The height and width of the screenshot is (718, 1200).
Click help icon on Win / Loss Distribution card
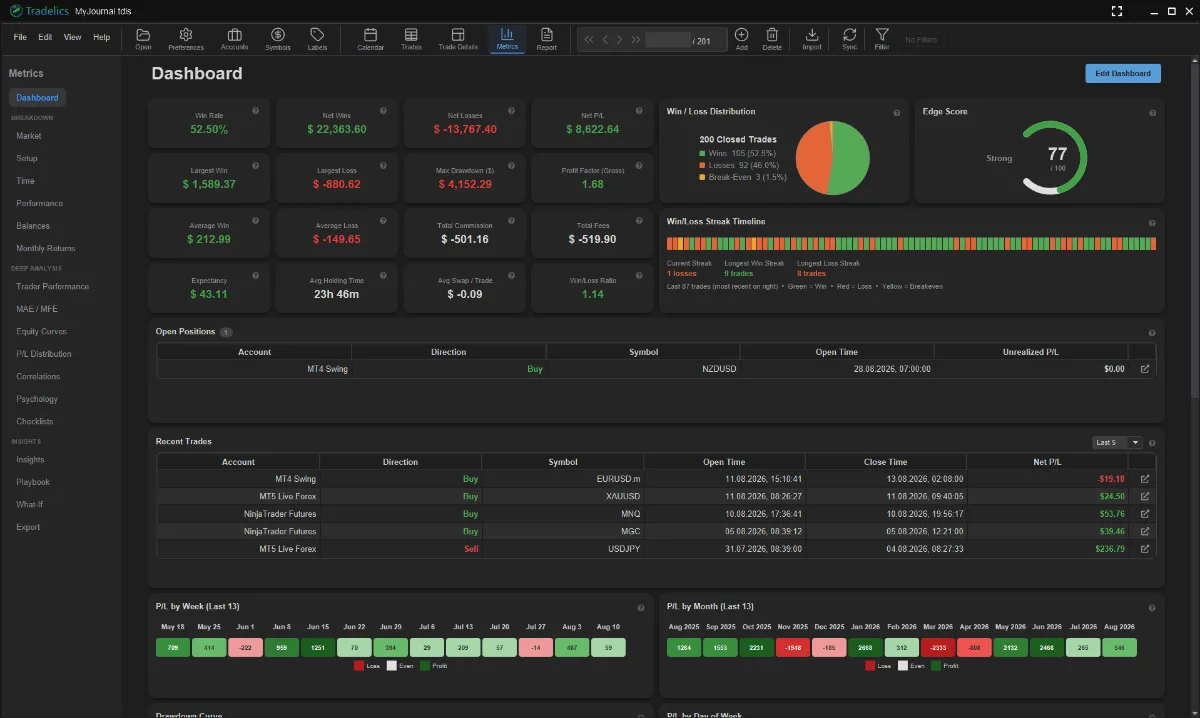click(x=896, y=113)
